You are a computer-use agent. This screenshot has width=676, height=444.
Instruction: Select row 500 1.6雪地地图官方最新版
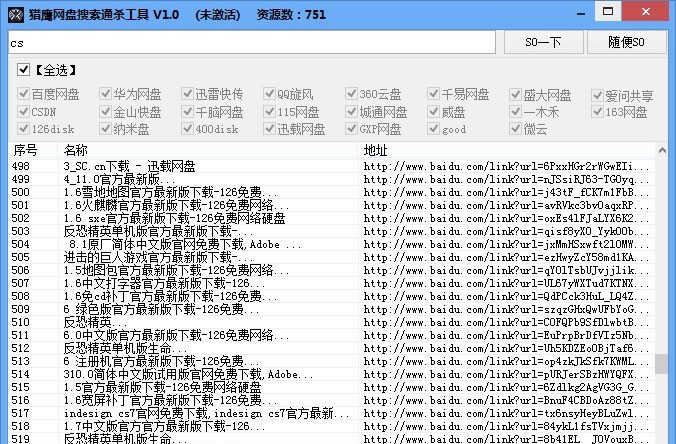click(332, 192)
